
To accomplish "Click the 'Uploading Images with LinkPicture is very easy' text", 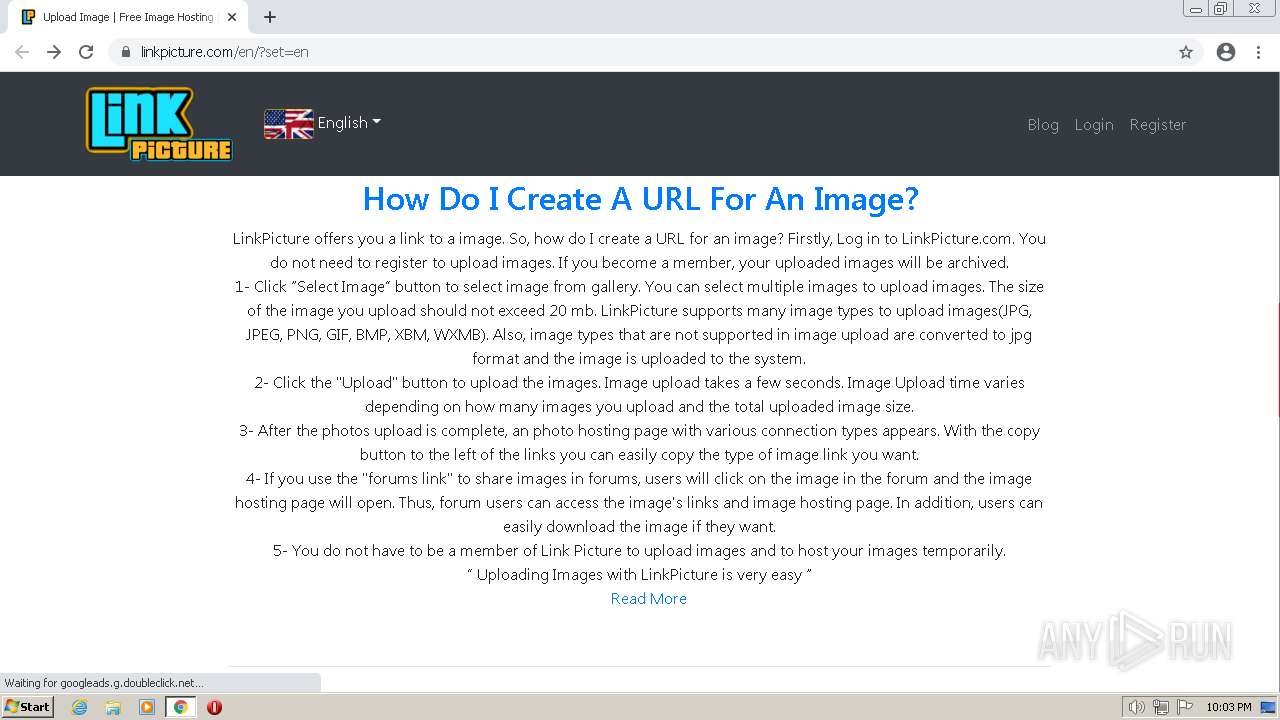I will tap(639, 574).
